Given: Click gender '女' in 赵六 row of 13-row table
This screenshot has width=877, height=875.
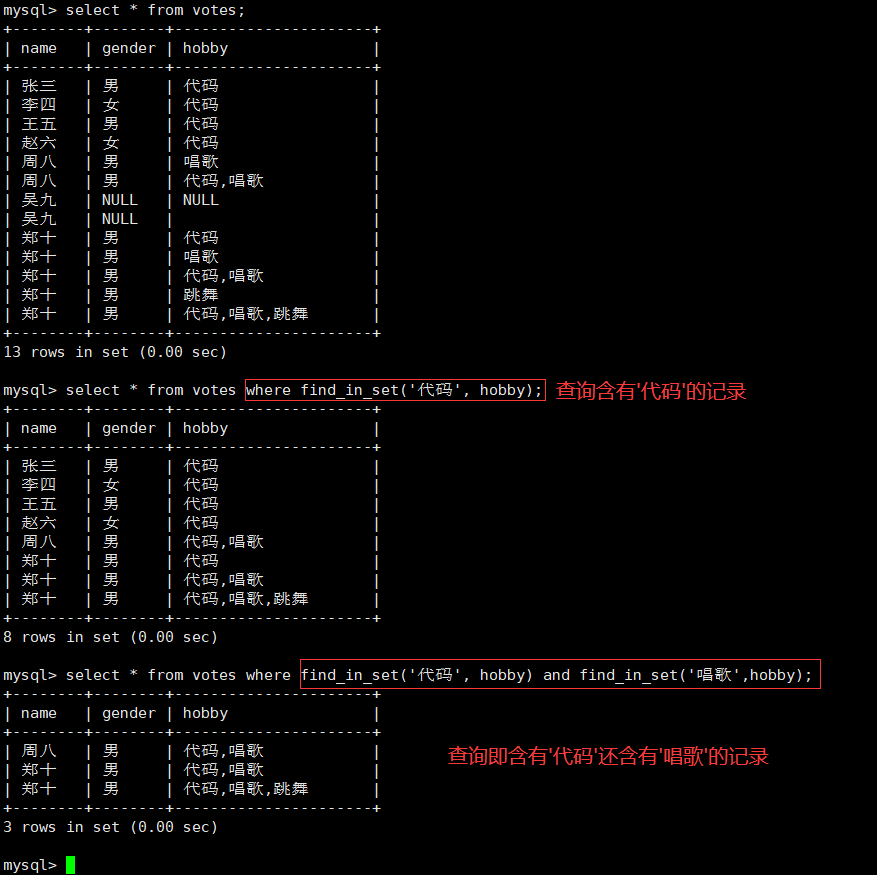Looking at the screenshot, I should coord(111,143).
